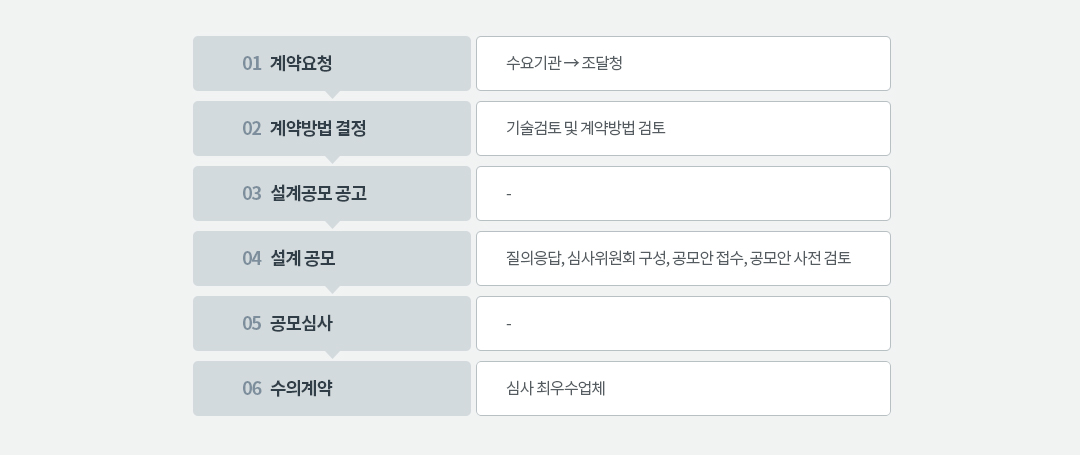The height and width of the screenshot is (455, 1080).
Task: Click the step number 06
Action: click(251, 389)
